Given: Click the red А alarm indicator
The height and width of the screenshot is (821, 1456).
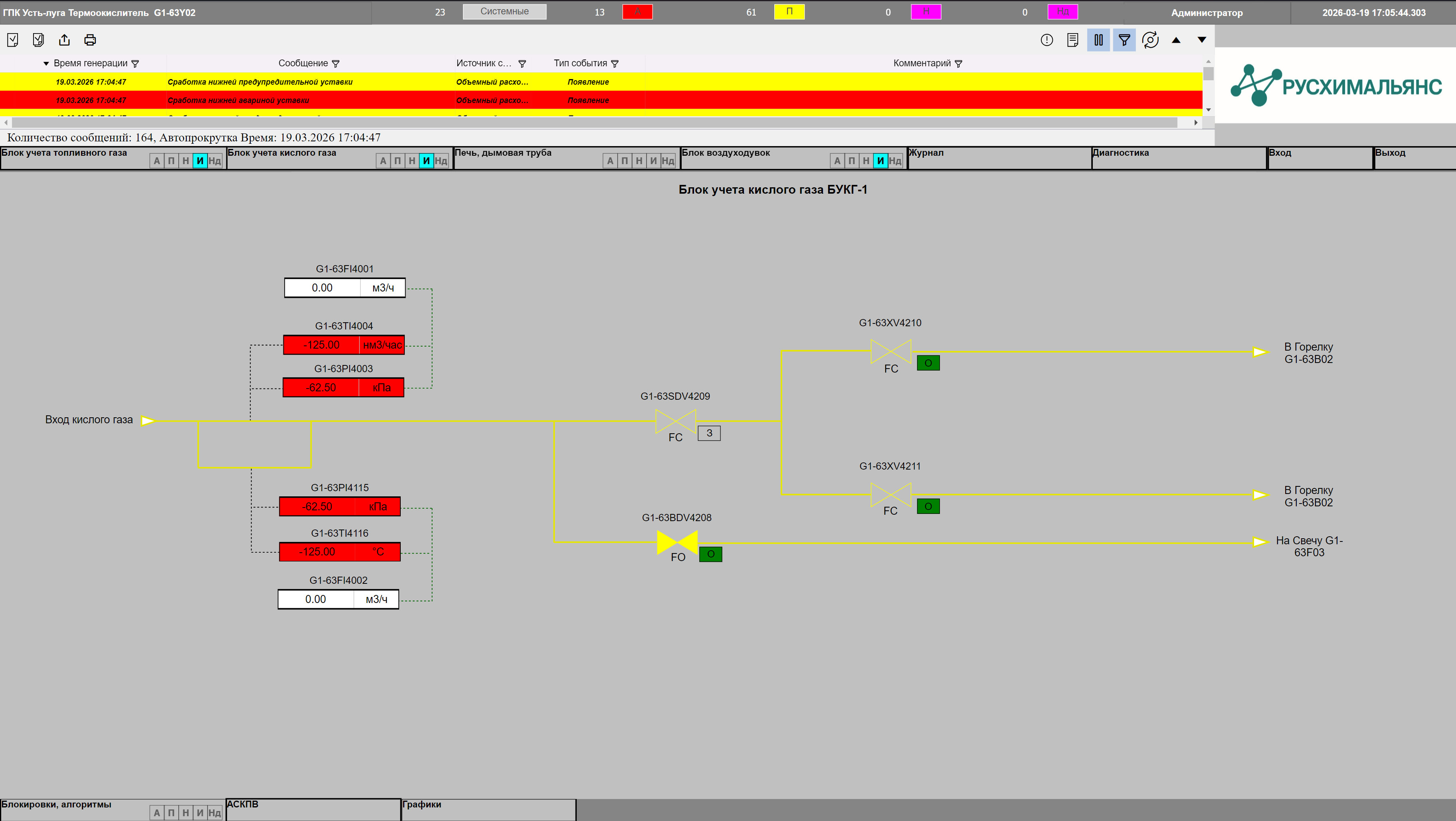Looking at the screenshot, I should [637, 11].
